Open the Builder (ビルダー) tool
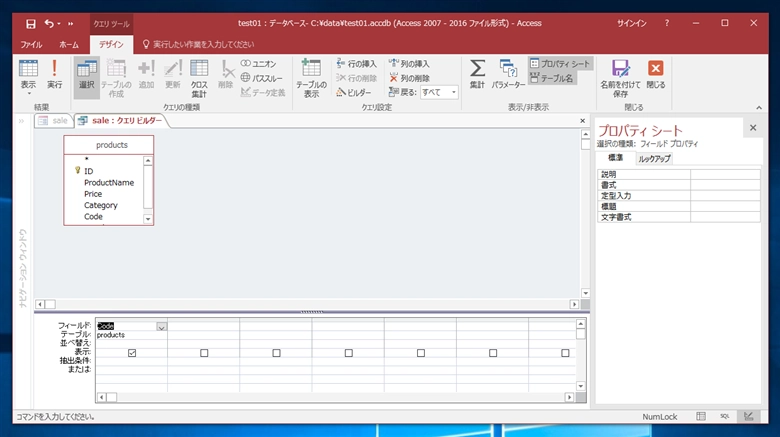The image size is (780, 437). pos(354,93)
